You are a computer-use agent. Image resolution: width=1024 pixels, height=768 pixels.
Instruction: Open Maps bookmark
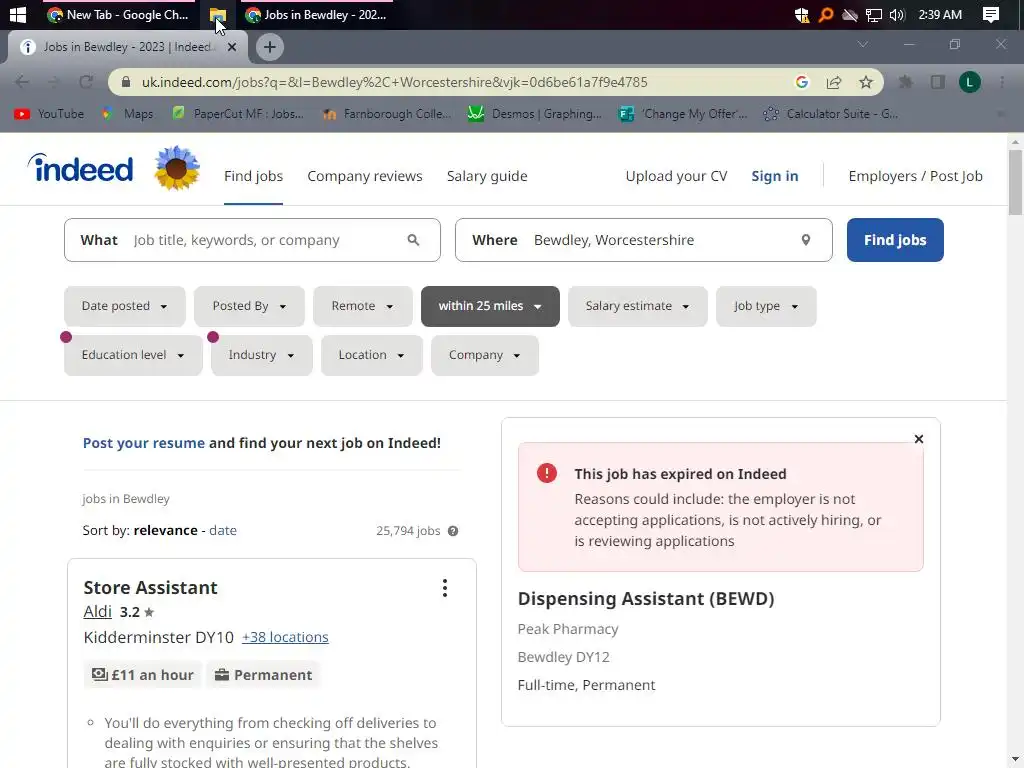(128, 114)
